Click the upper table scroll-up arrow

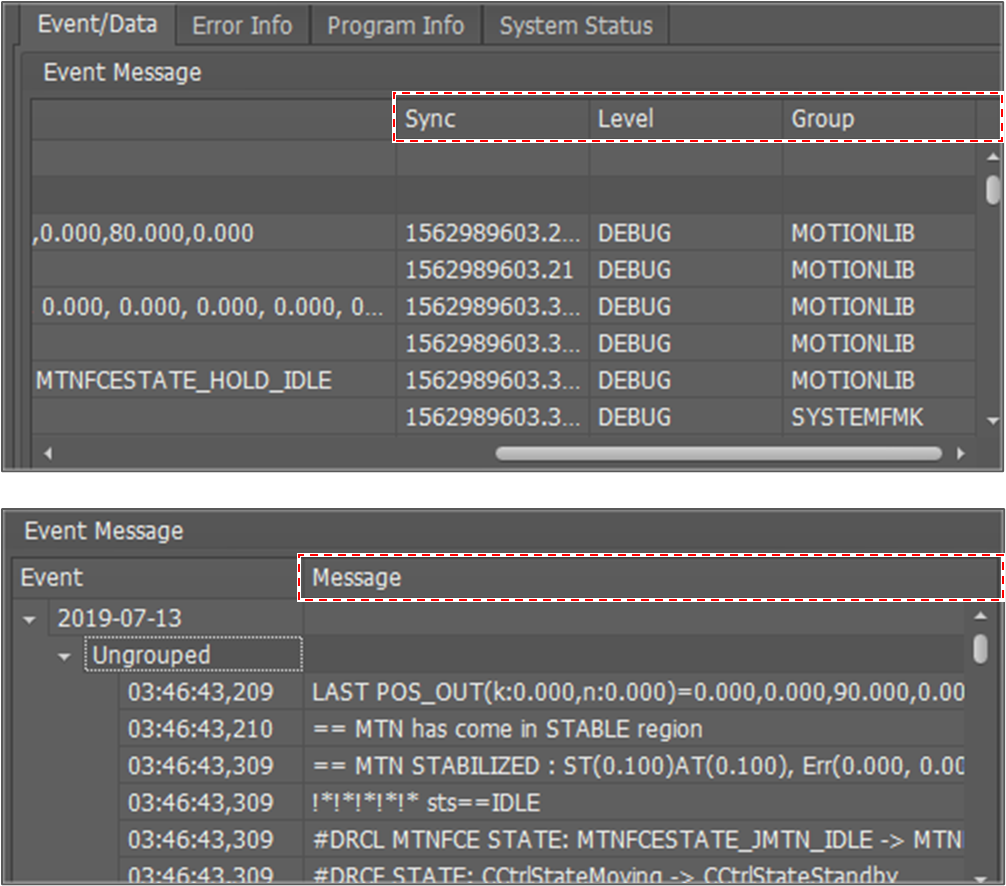point(992,157)
